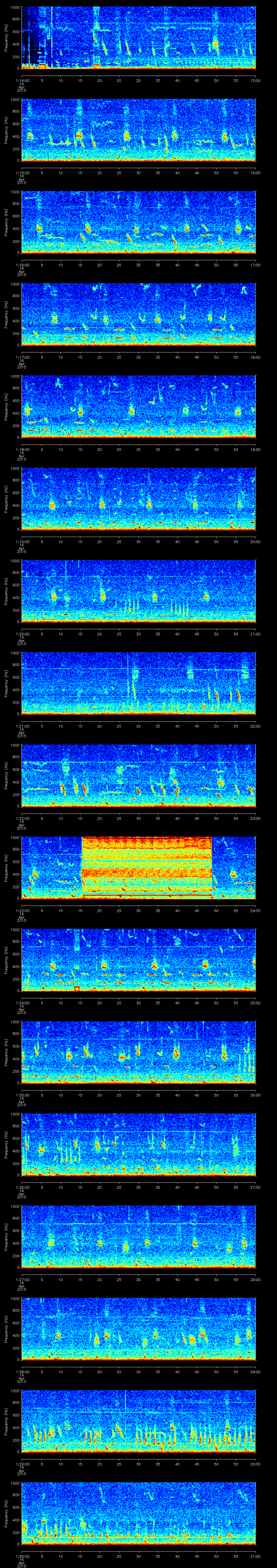Click the '1:17:00' start time label
Image resolution: width=277 pixels, height=1568 pixels.
click(22, 357)
